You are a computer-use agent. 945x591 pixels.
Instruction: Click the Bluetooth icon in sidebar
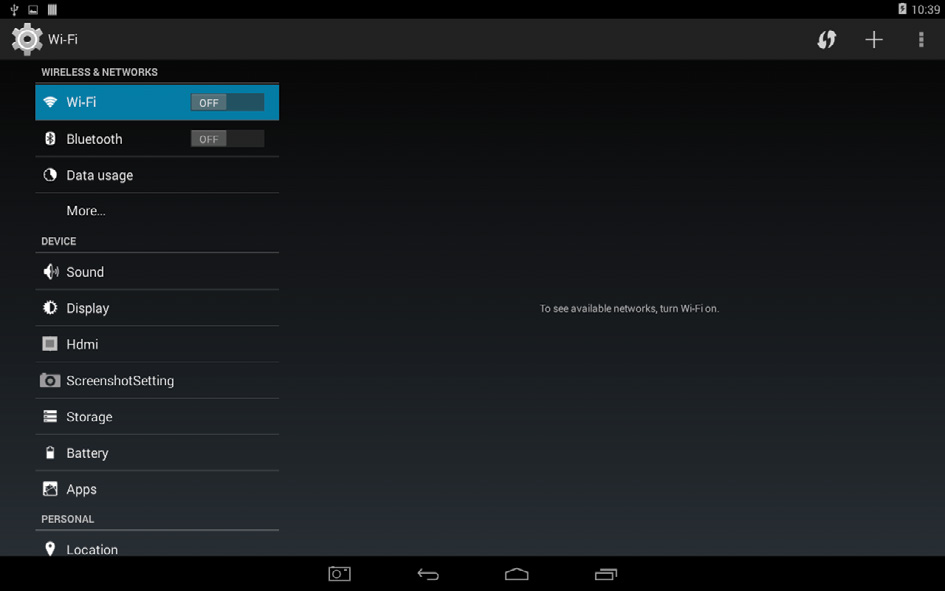50,139
